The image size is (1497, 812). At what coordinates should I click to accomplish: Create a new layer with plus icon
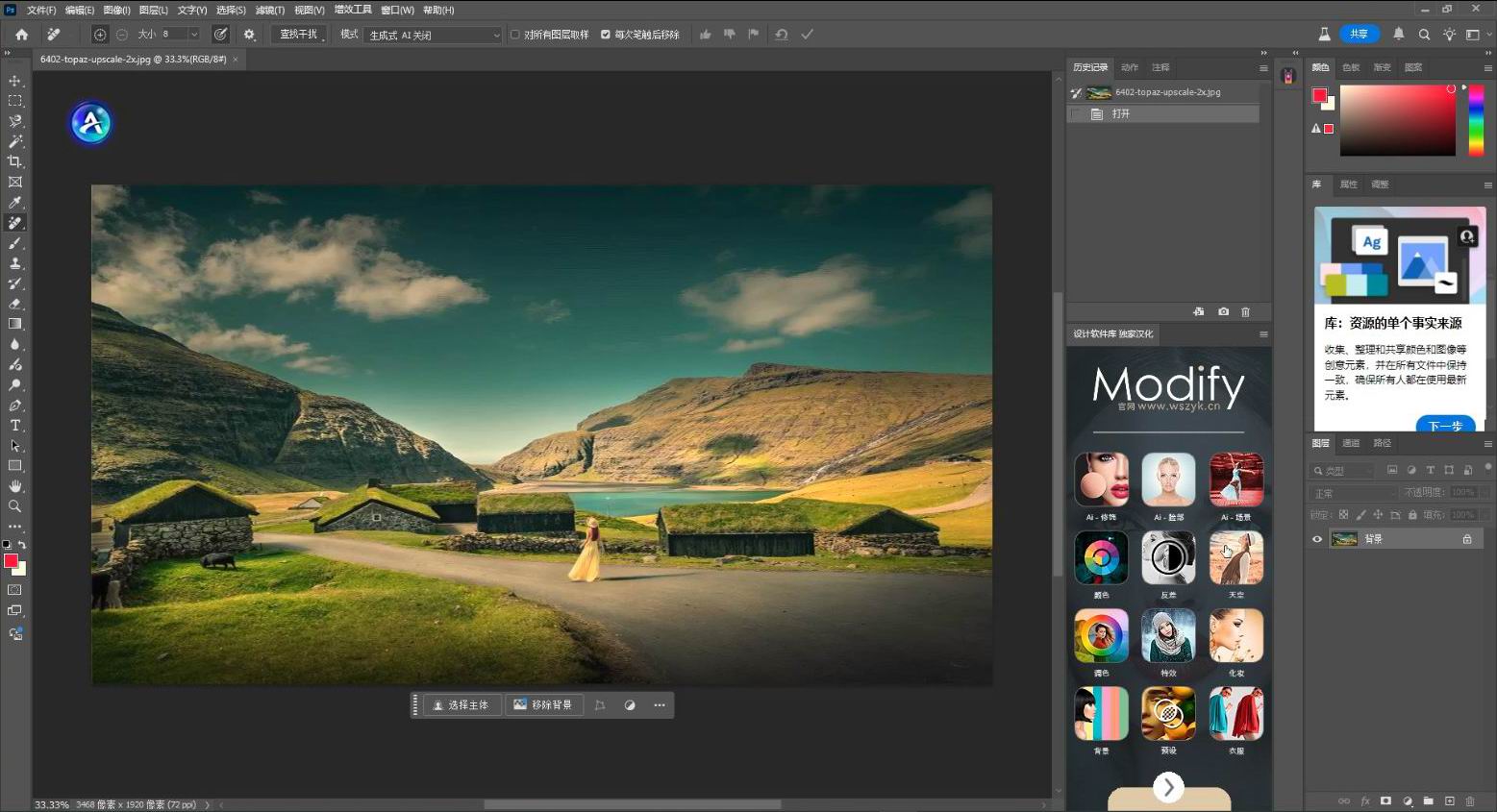(x=1450, y=800)
